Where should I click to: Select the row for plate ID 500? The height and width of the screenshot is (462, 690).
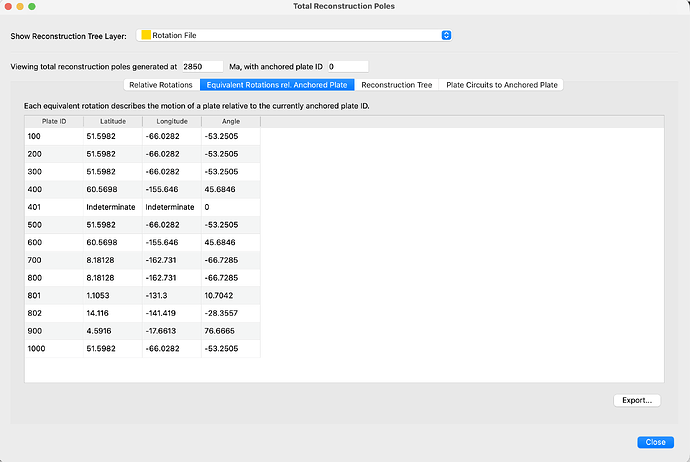tap(143, 225)
